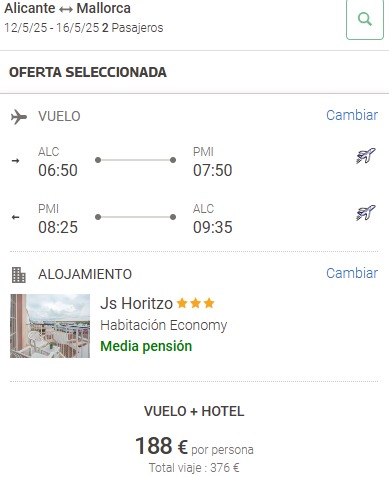Viewport: 389px width, 477px height.
Task: Click the 188 € per person price
Action: click(194, 446)
